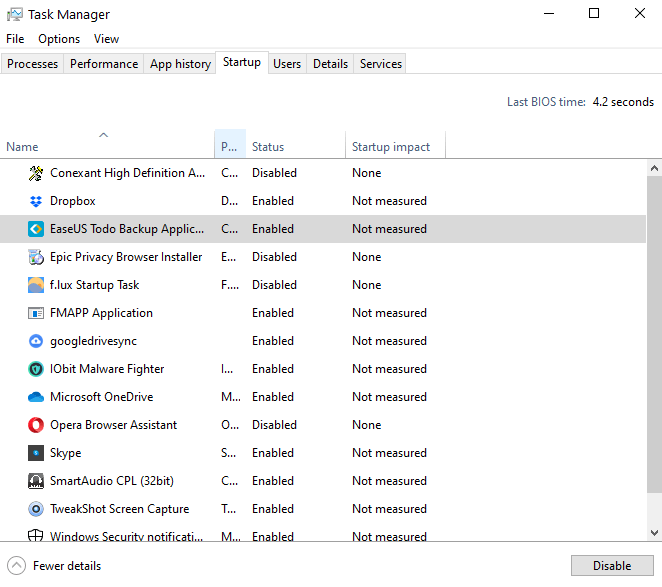Click the scrollbar up arrow
Viewport: 662px width, 587px height.
click(x=654, y=168)
